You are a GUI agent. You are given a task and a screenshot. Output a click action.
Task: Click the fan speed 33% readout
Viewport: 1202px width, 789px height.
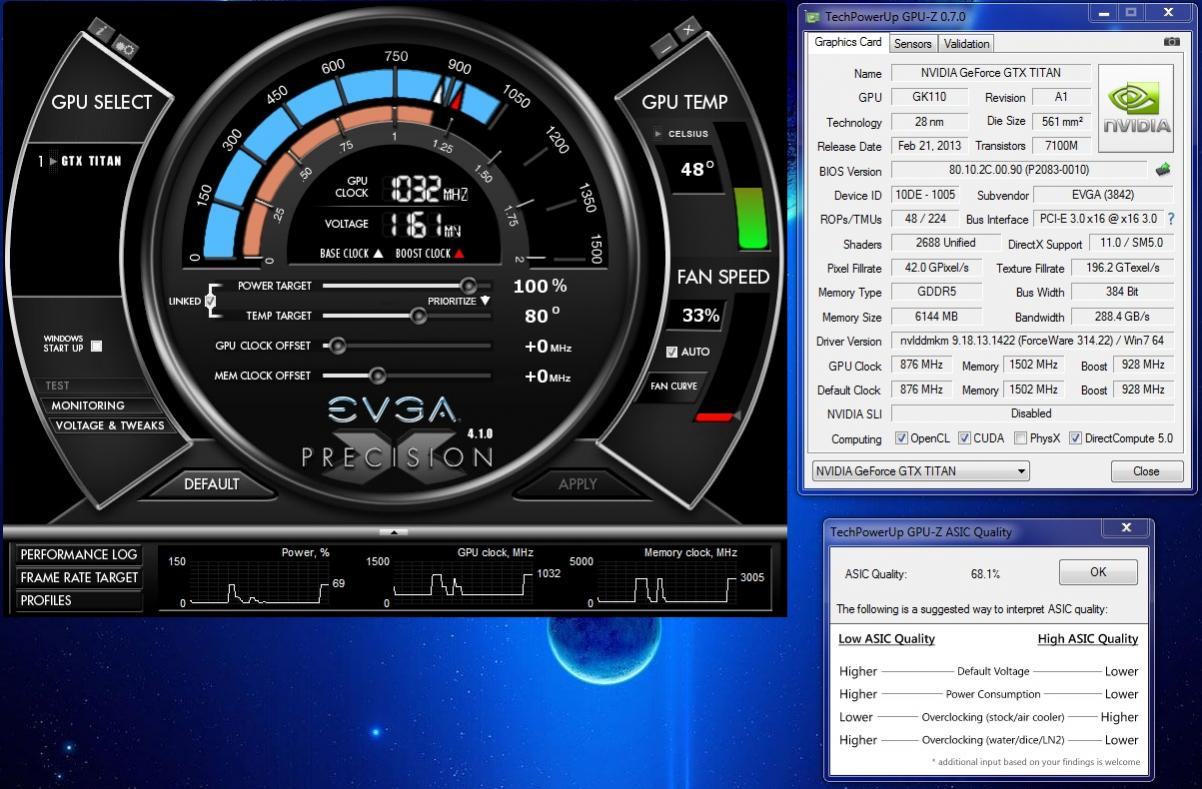[x=700, y=316]
